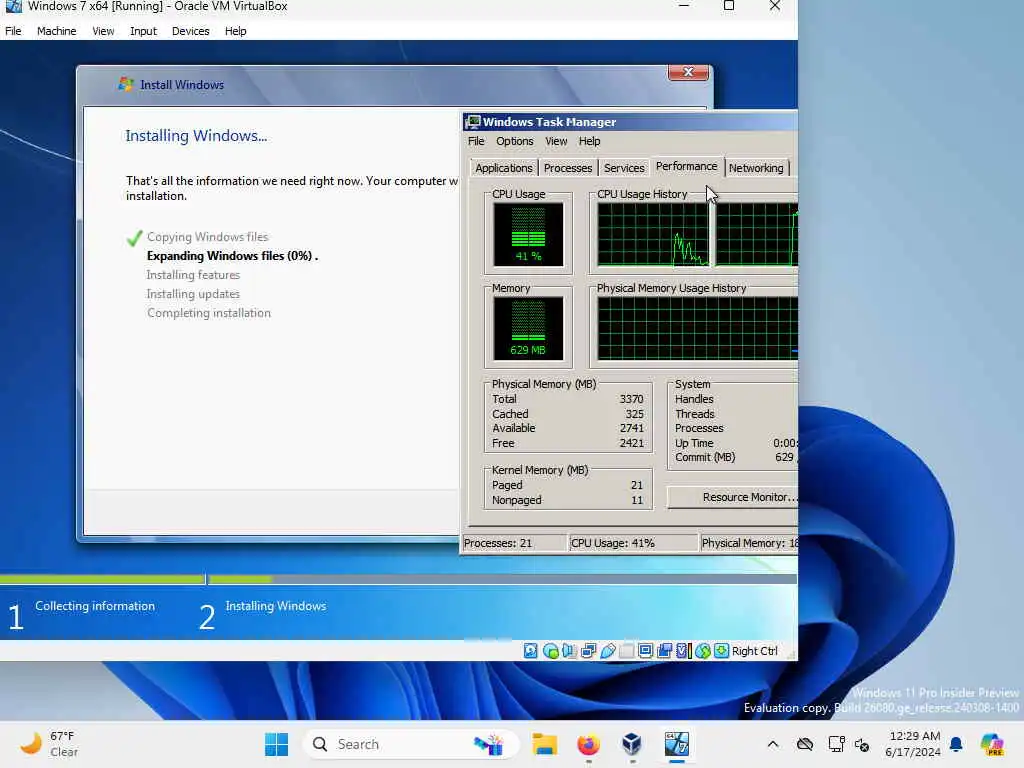Open File Explorer from the taskbar
This screenshot has width=1024, height=768.
pyautogui.click(x=544, y=744)
